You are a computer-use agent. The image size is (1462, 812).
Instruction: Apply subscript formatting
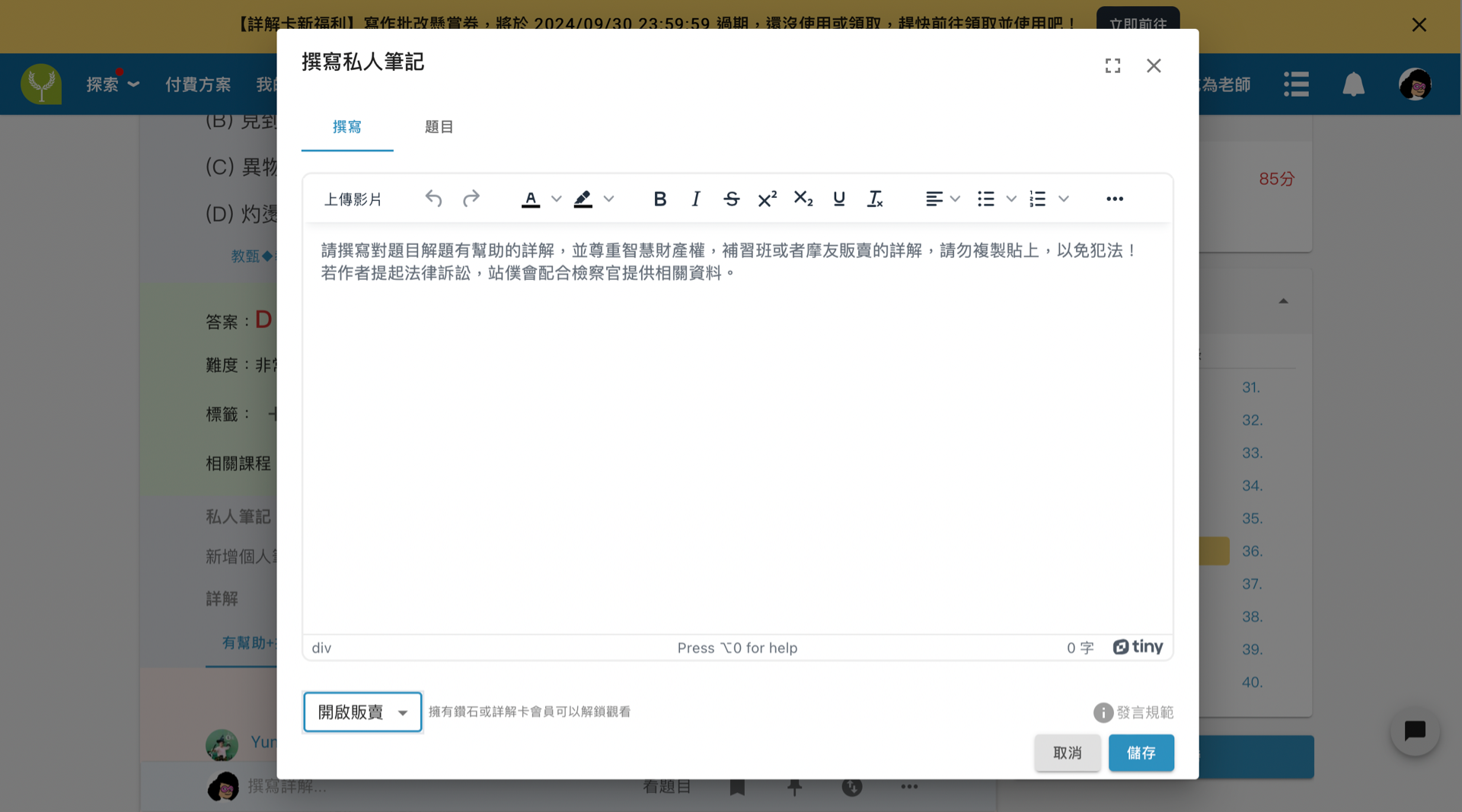click(x=803, y=199)
